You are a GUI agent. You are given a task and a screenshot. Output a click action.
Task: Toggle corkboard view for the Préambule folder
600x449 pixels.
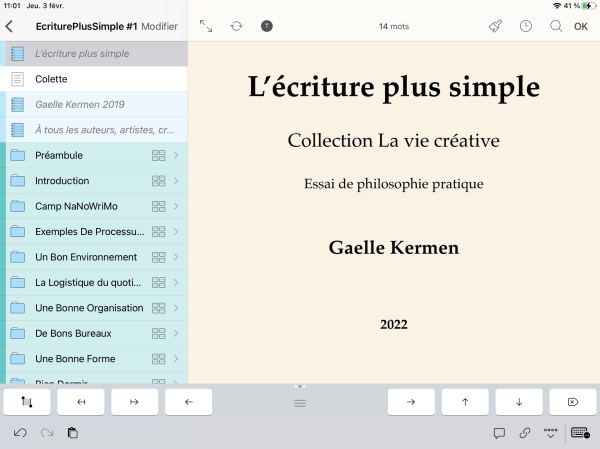158,156
